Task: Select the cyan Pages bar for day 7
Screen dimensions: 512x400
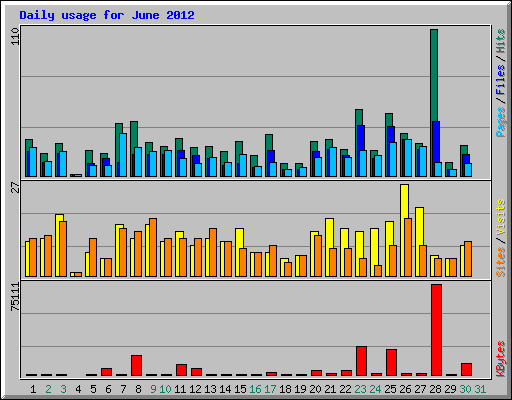Action: click(123, 155)
